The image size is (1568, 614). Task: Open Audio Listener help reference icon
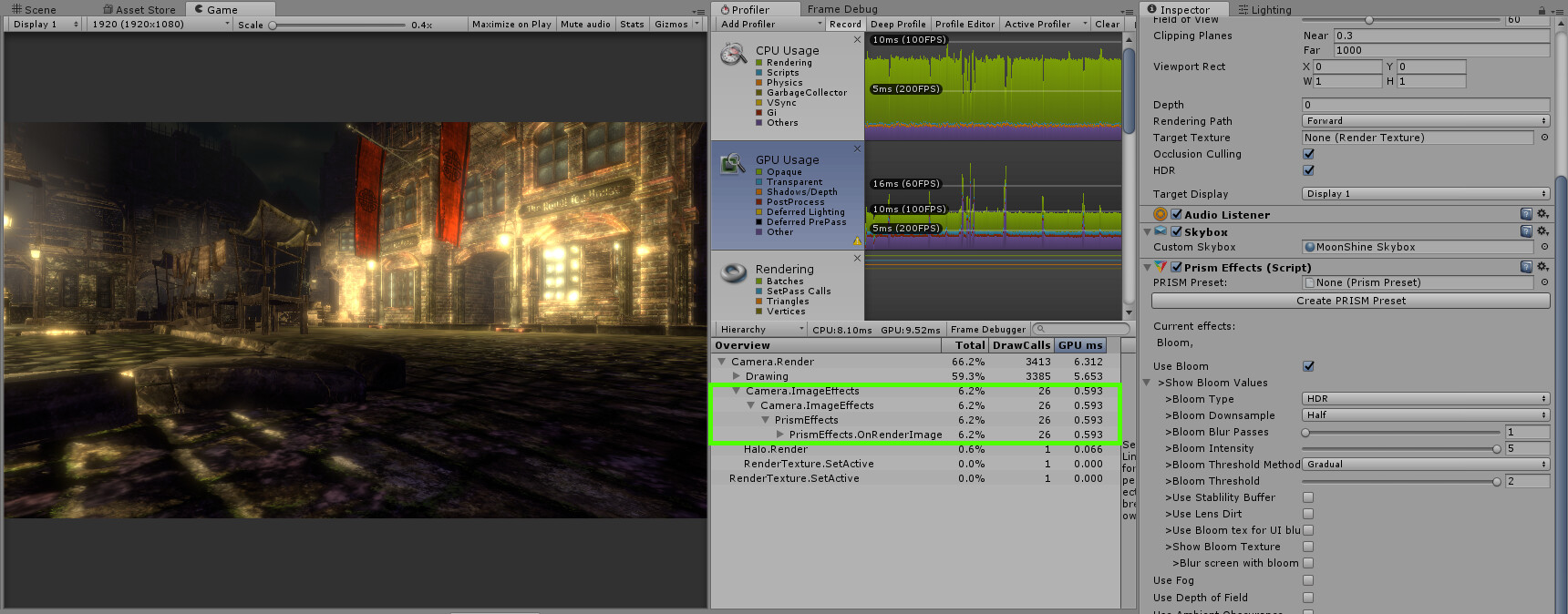click(1526, 214)
